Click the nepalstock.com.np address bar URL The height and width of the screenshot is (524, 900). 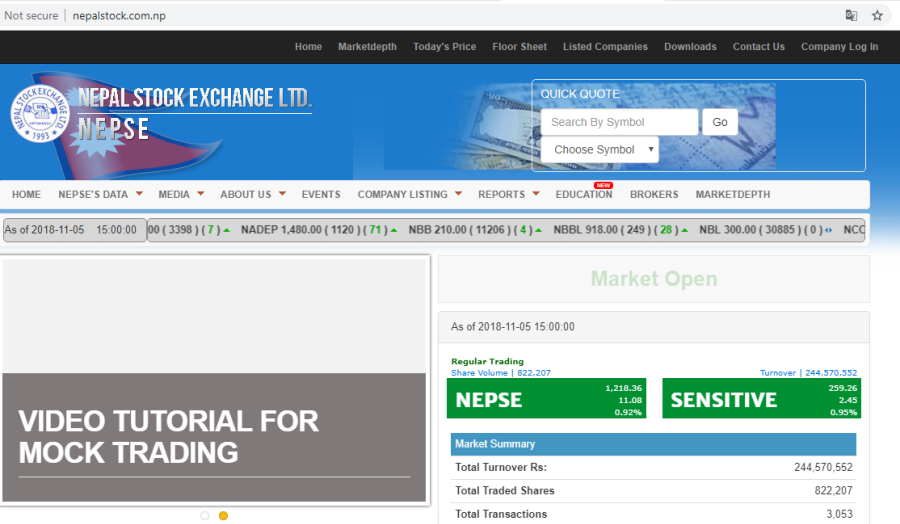(x=119, y=15)
